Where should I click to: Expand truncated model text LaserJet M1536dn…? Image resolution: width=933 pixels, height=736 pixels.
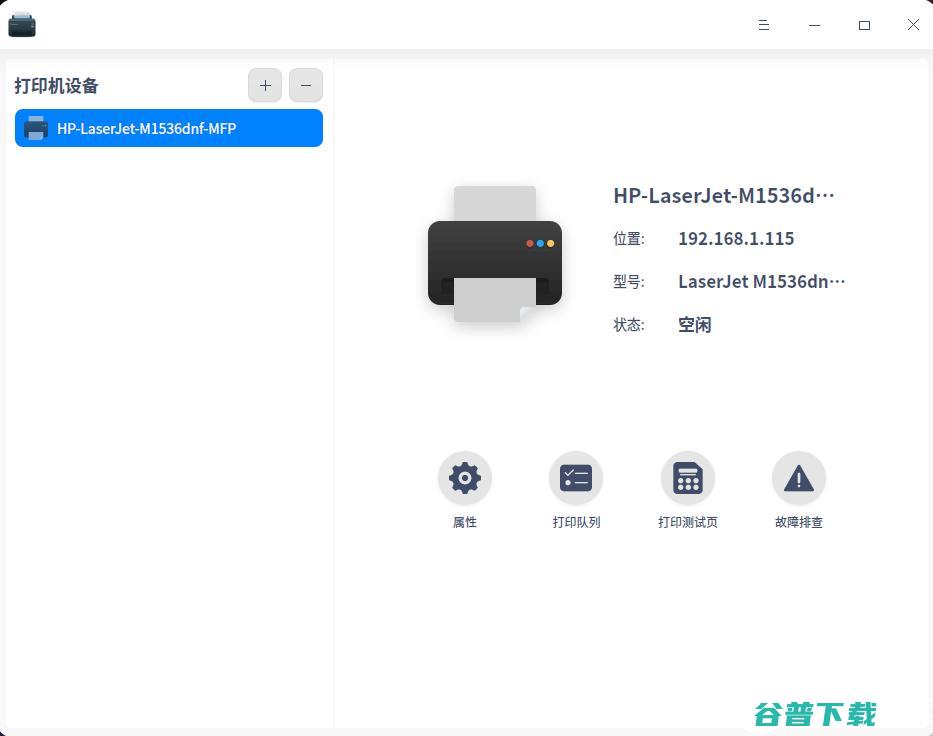762,281
